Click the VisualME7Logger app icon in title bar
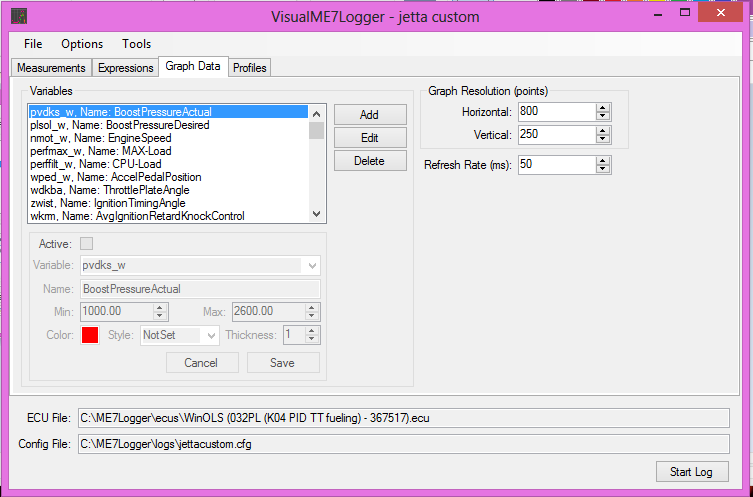The width and height of the screenshot is (753, 497). [19, 17]
